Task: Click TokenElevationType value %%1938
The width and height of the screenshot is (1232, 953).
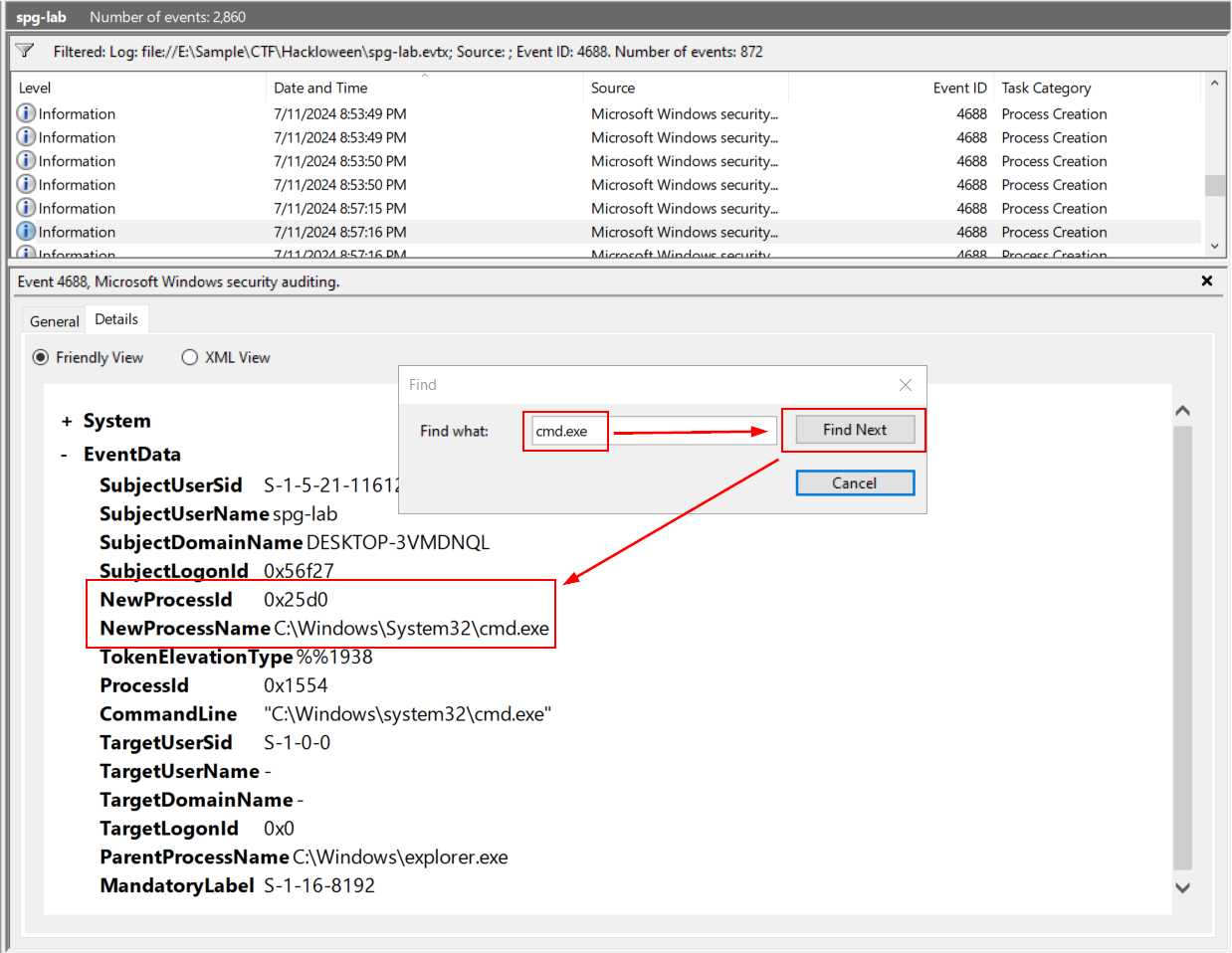Action: point(334,658)
